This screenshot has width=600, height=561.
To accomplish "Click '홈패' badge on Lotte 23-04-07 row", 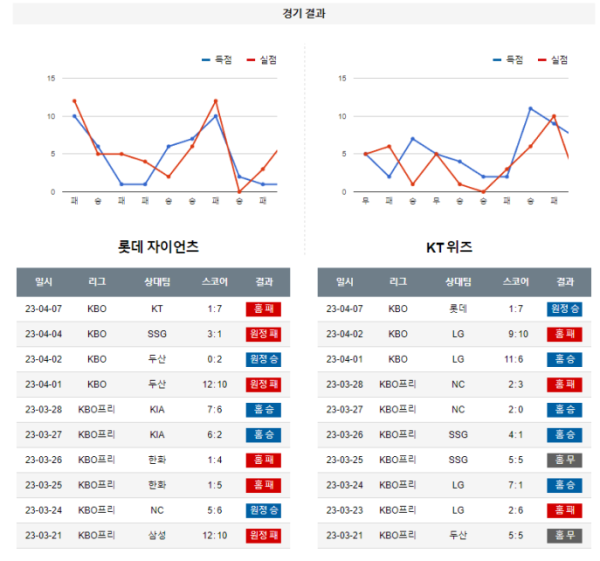I will 263,309.
